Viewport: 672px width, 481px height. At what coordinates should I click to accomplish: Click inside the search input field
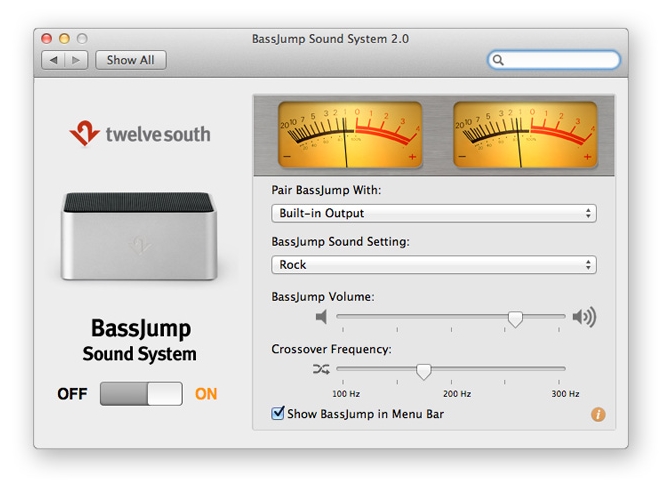pos(560,60)
